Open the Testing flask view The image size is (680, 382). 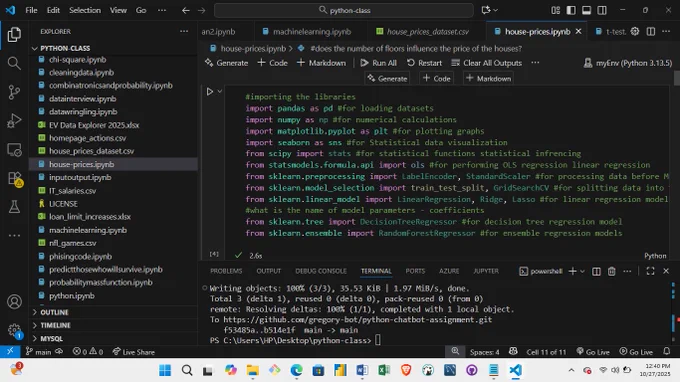pyautogui.click(x=14, y=207)
